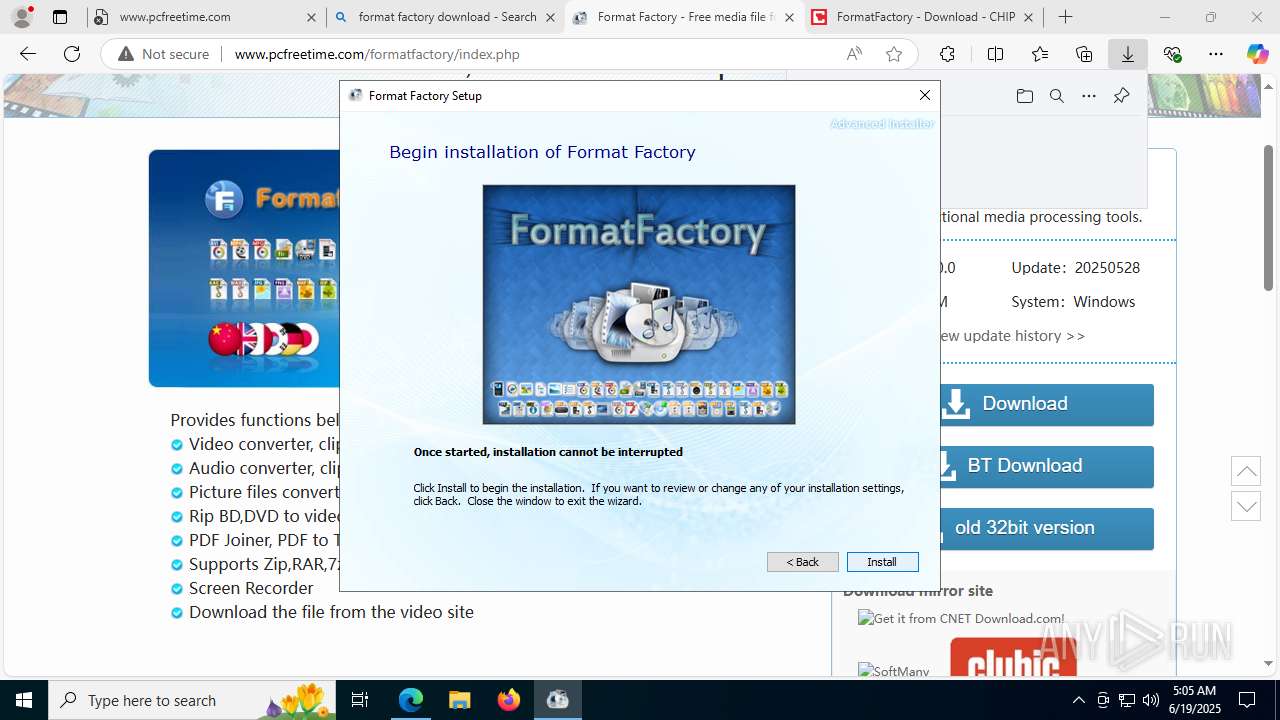Add page to favorites star icon
The height and width of the screenshot is (720, 1280).
point(894,54)
